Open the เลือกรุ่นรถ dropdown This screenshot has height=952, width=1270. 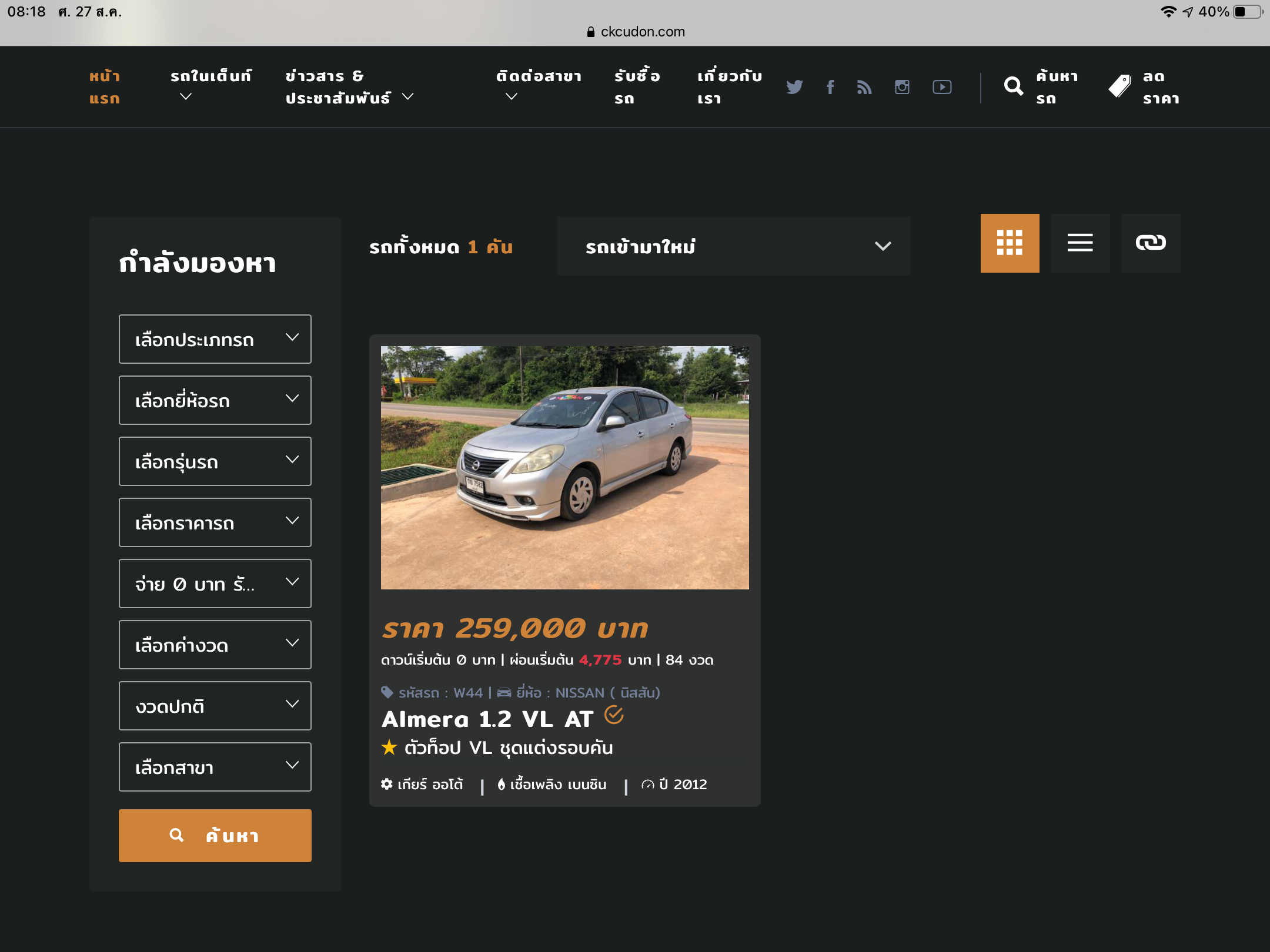(215, 461)
